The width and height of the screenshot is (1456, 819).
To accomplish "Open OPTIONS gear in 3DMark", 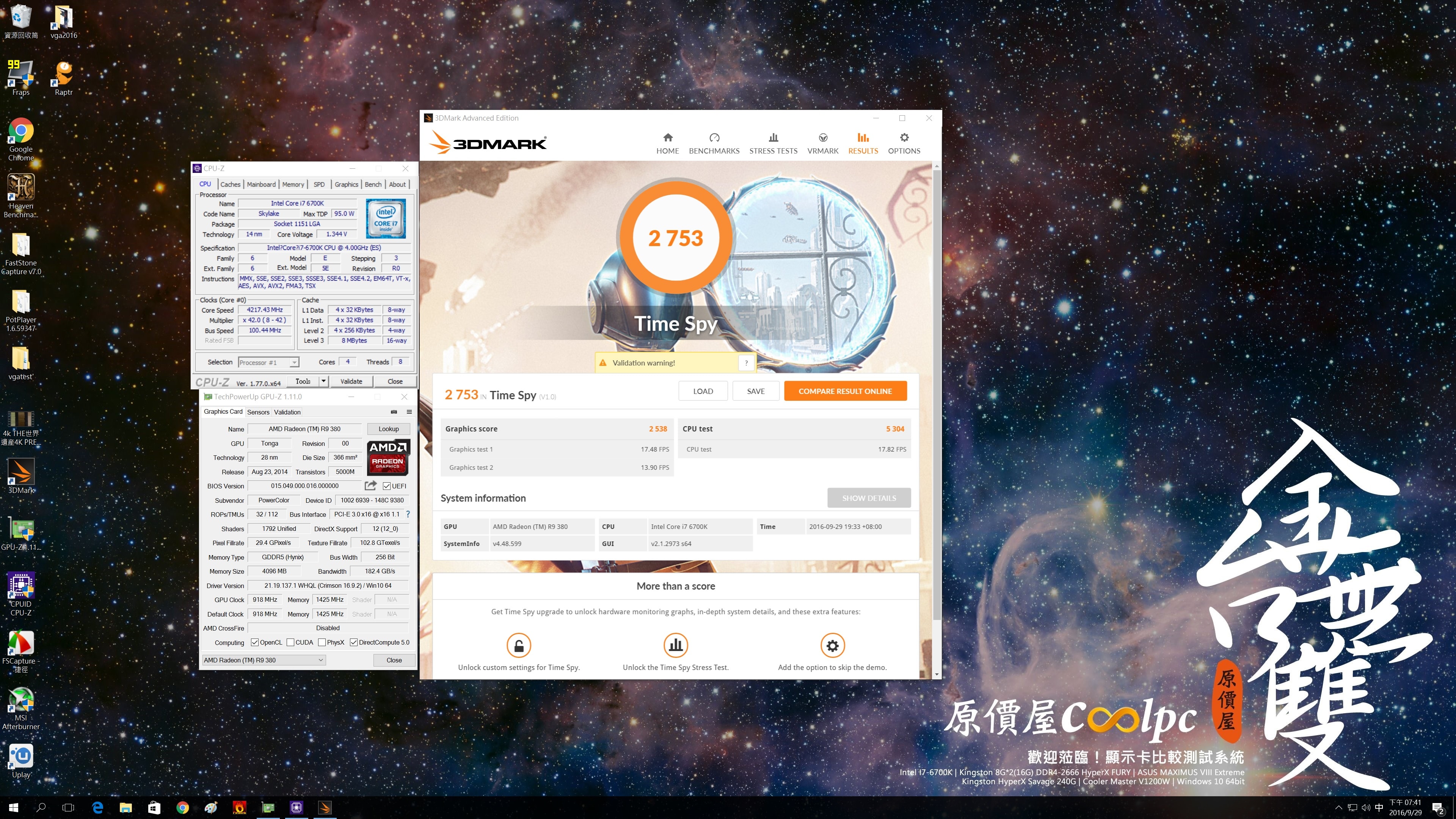I will (x=904, y=144).
